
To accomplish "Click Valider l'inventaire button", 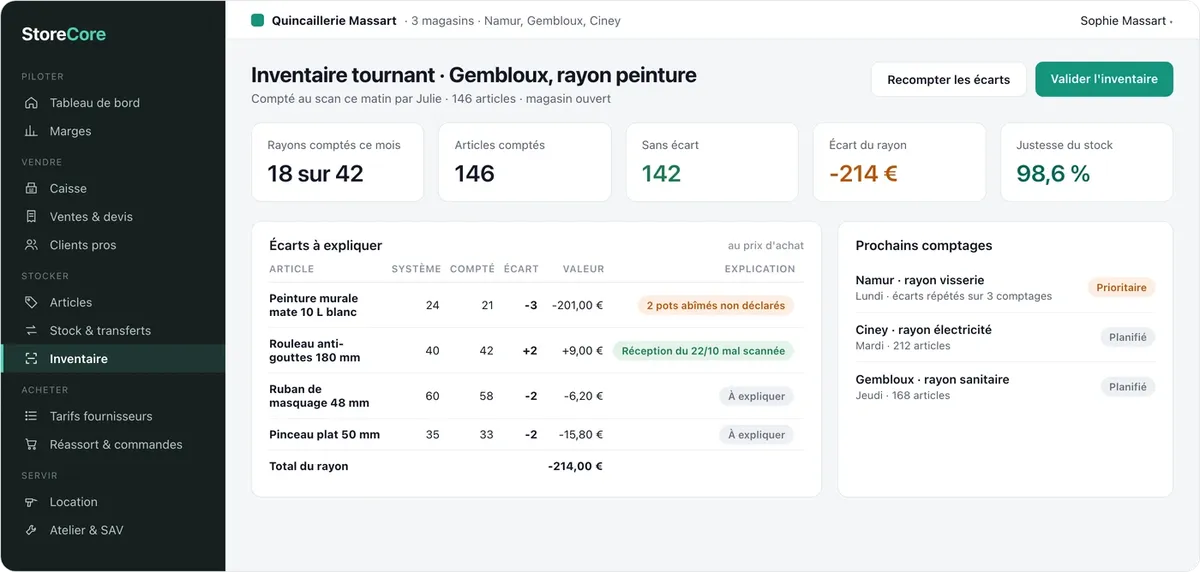I will coord(1104,79).
